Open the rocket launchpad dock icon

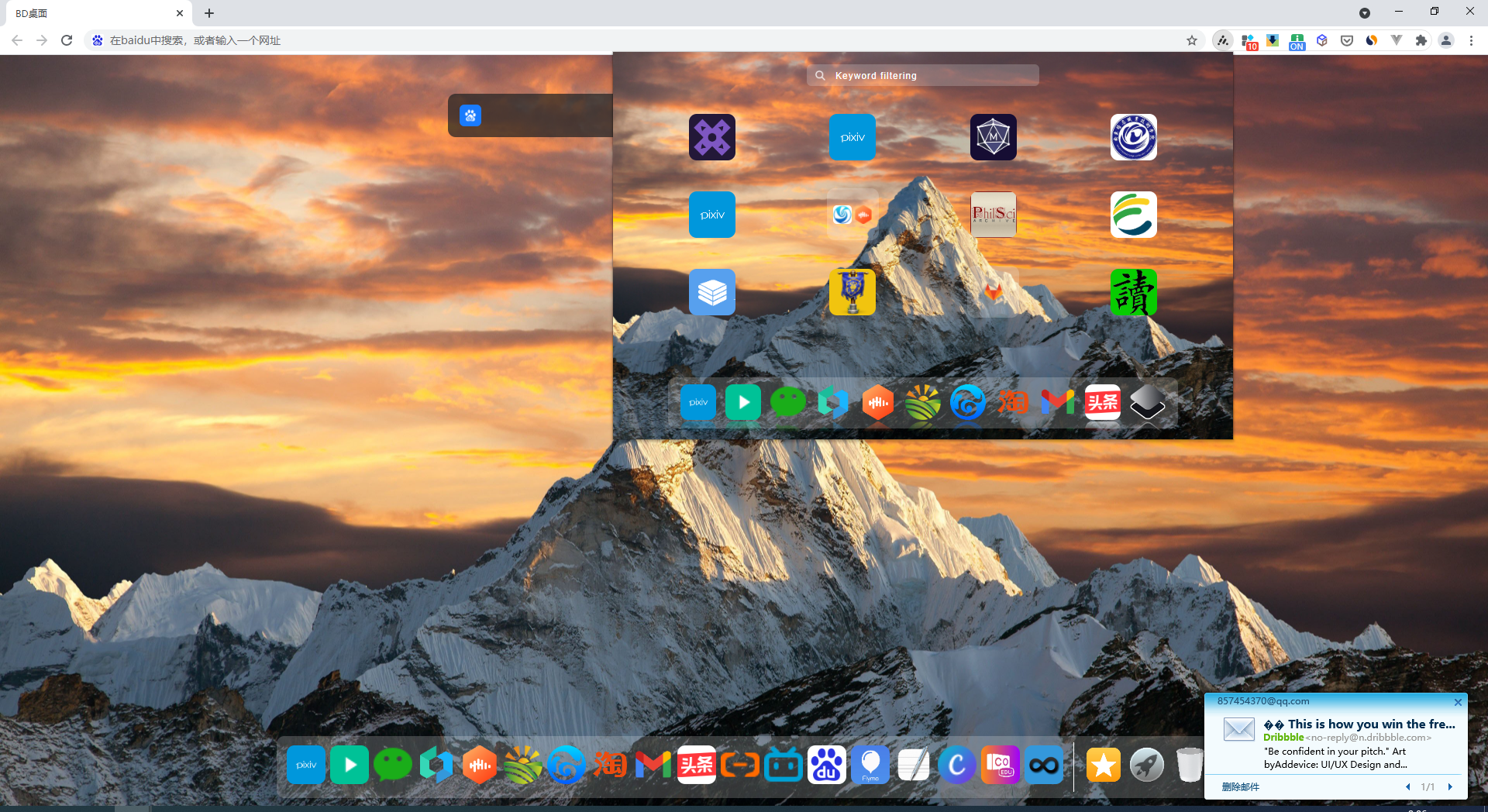click(x=1147, y=765)
